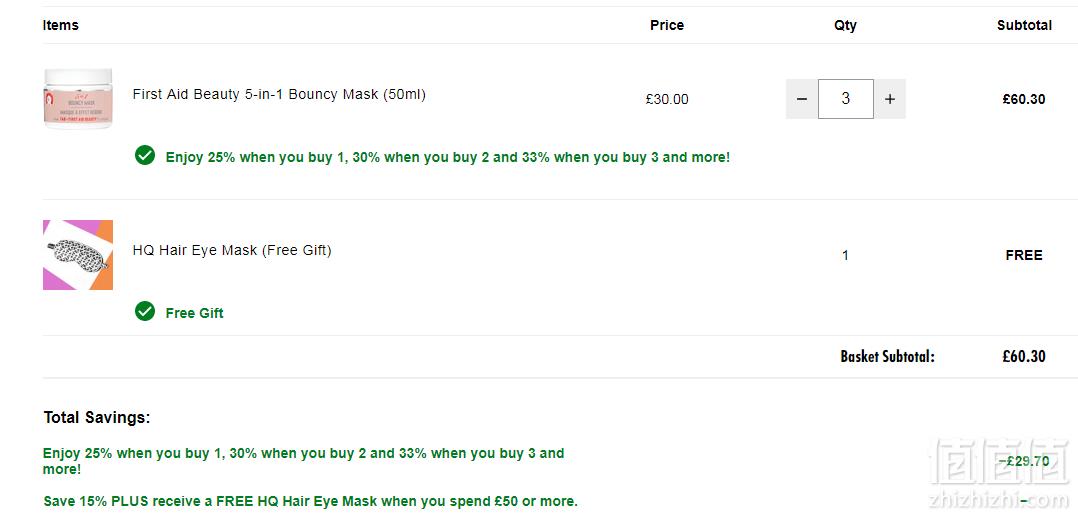The image size is (1078, 517).
Task: Open First Aid Beauty Bouncy Mask product thumbnail
Action: [78, 99]
